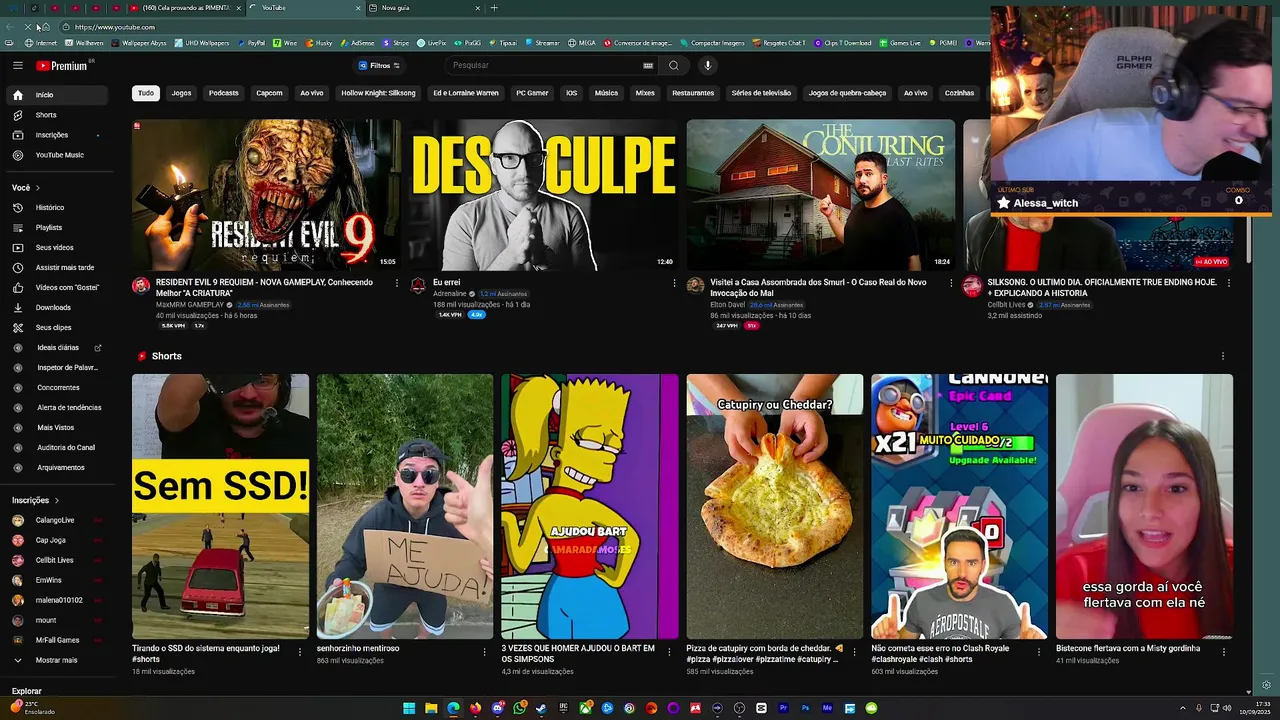Open Seus clipes in the sidebar
The width and height of the screenshot is (1280, 720).
pos(56,327)
